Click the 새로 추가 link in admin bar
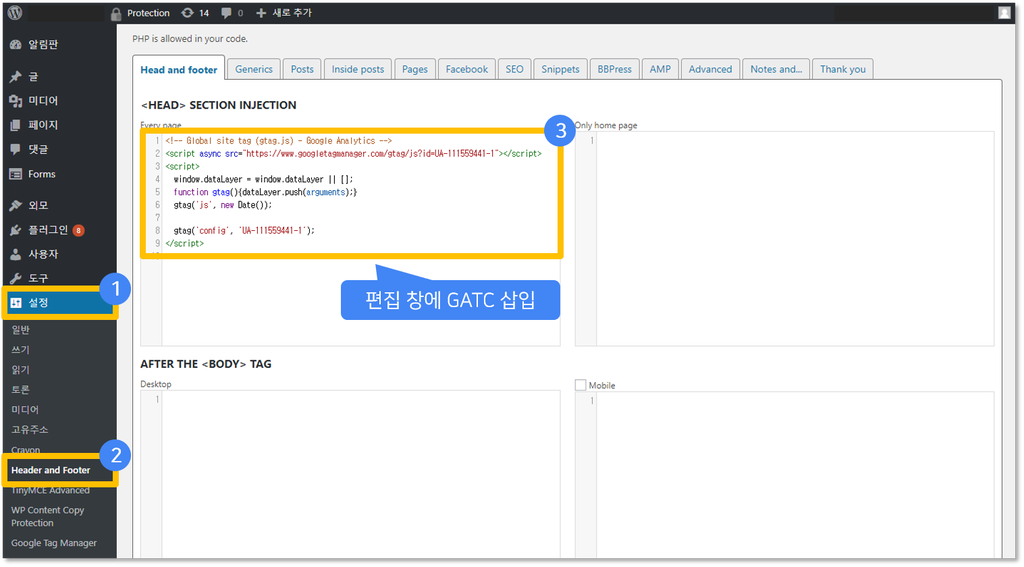The height and width of the screenshot is (567, 1024). [292, 12]
